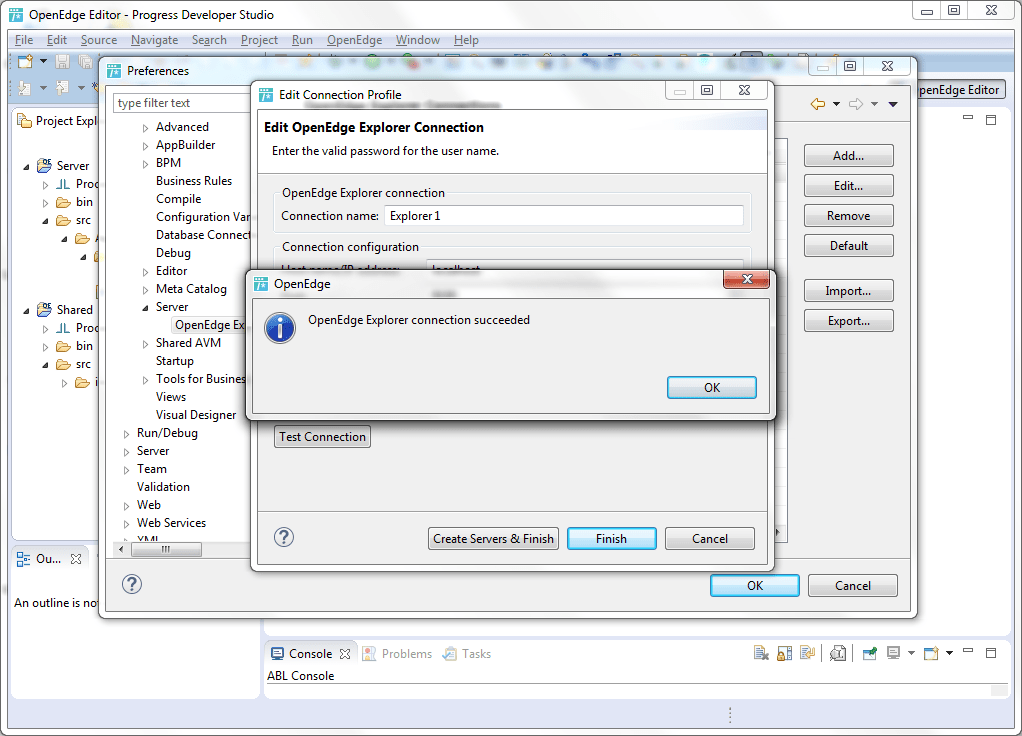Viewport: 1022px width, 736px height.
Task: Switch to Problems tab
Action: [398, 653]
